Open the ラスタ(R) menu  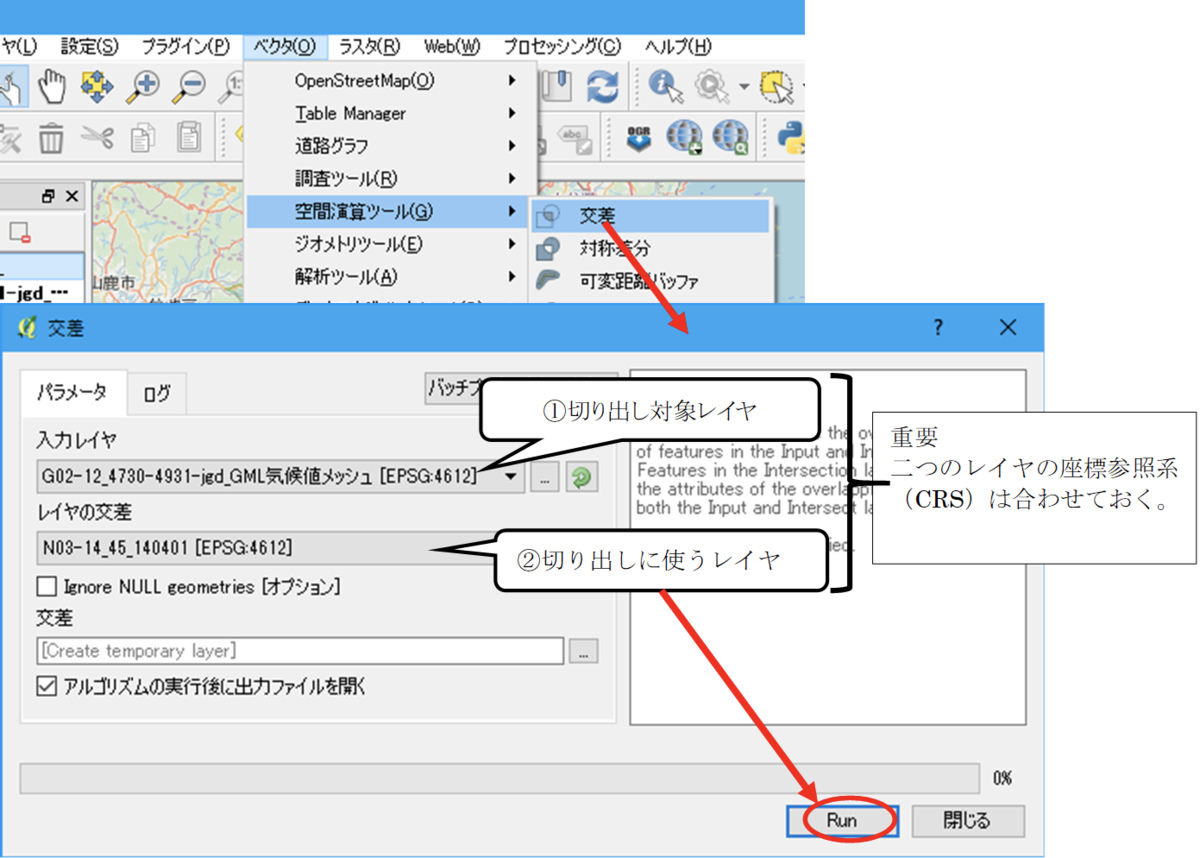[369, 47]
